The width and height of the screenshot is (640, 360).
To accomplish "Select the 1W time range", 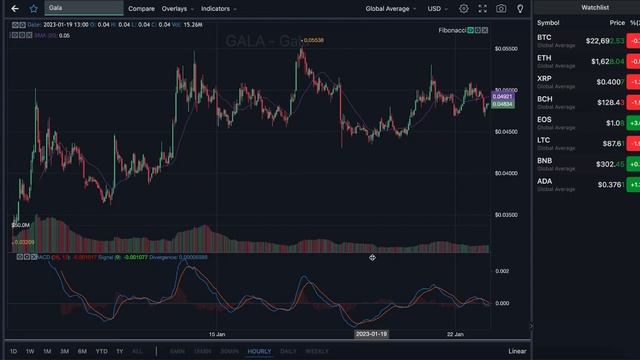I will (x=30, y=351).
